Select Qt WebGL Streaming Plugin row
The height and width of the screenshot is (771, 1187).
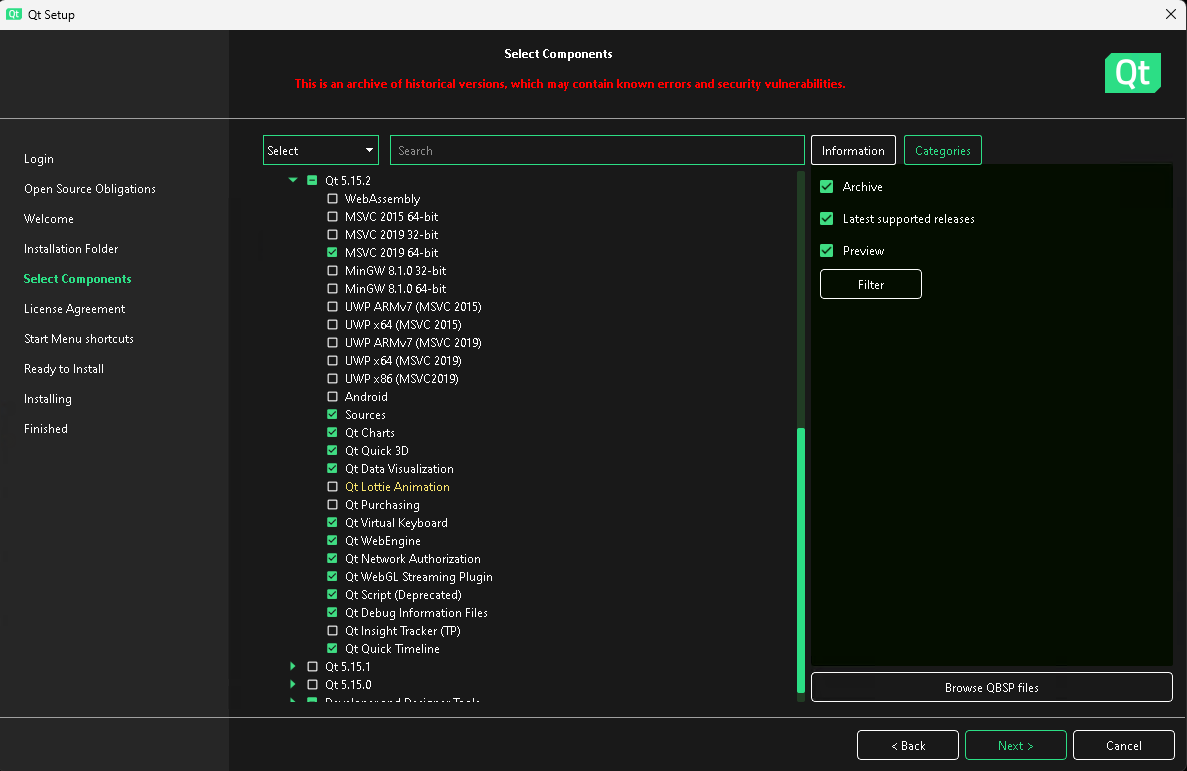(x=419, y=576)
